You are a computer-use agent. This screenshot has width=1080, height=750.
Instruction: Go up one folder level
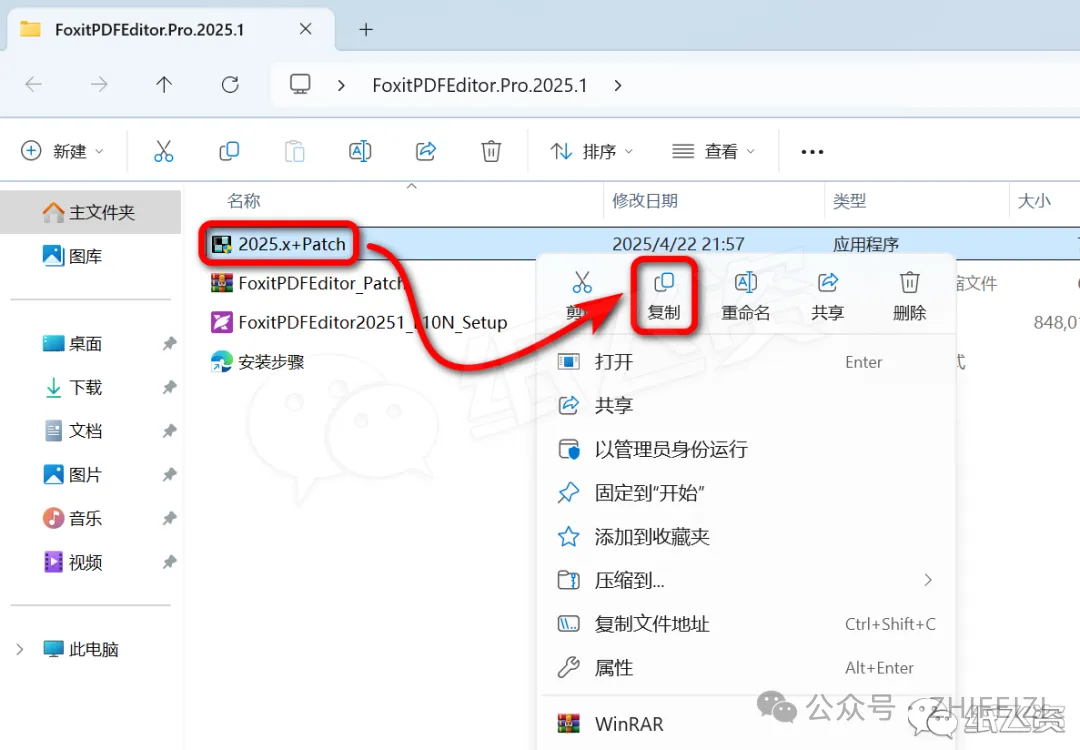point(164,85)
